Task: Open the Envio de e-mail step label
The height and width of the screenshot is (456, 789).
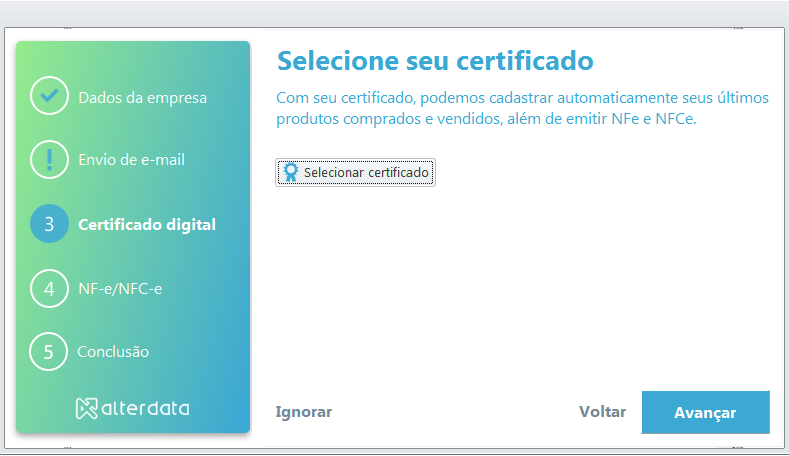Action: [131, 160]
